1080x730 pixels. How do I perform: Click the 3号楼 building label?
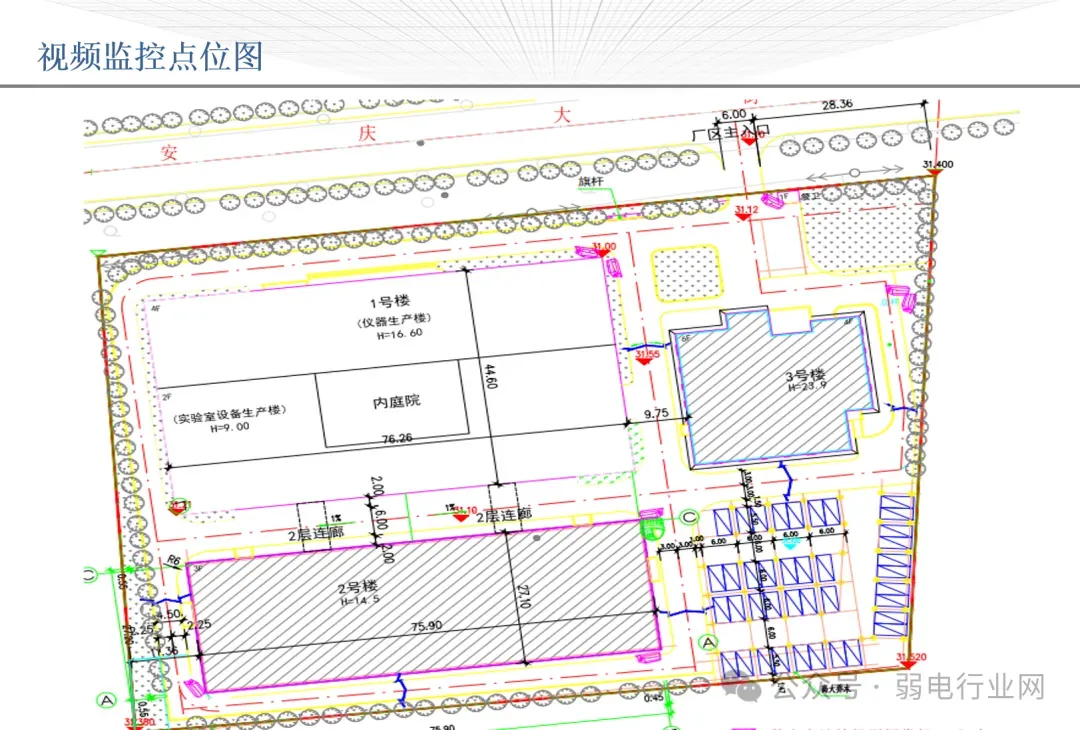[x=805, y=375]
